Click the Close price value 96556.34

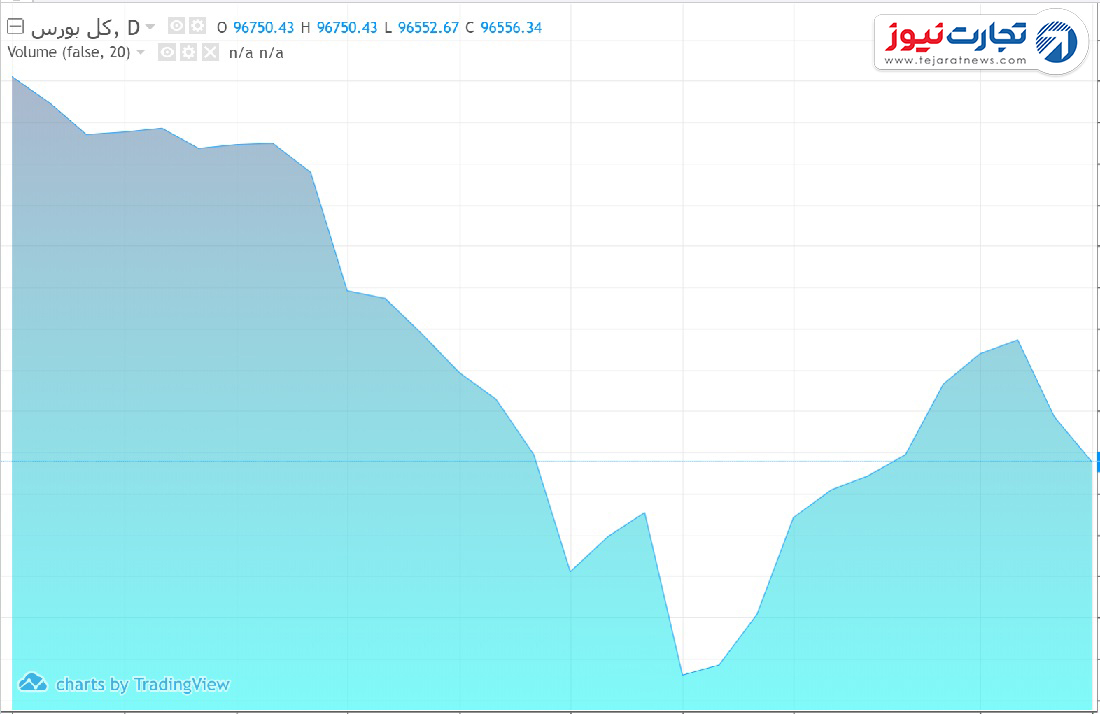tap(511, 28)
